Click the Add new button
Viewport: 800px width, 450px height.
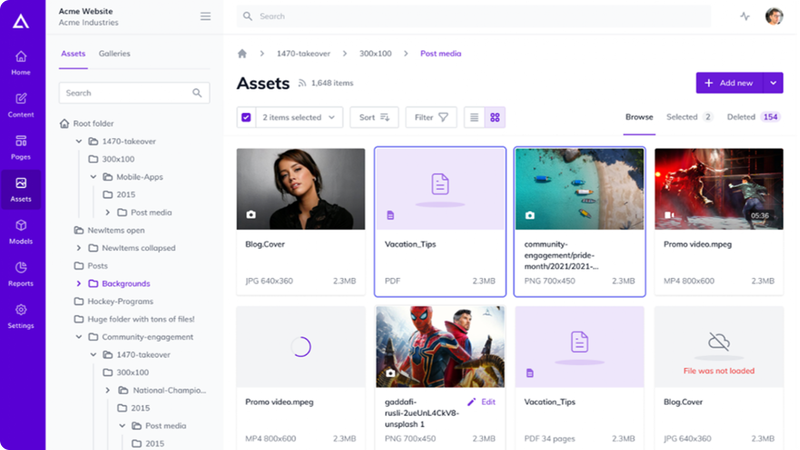[728, 83]
